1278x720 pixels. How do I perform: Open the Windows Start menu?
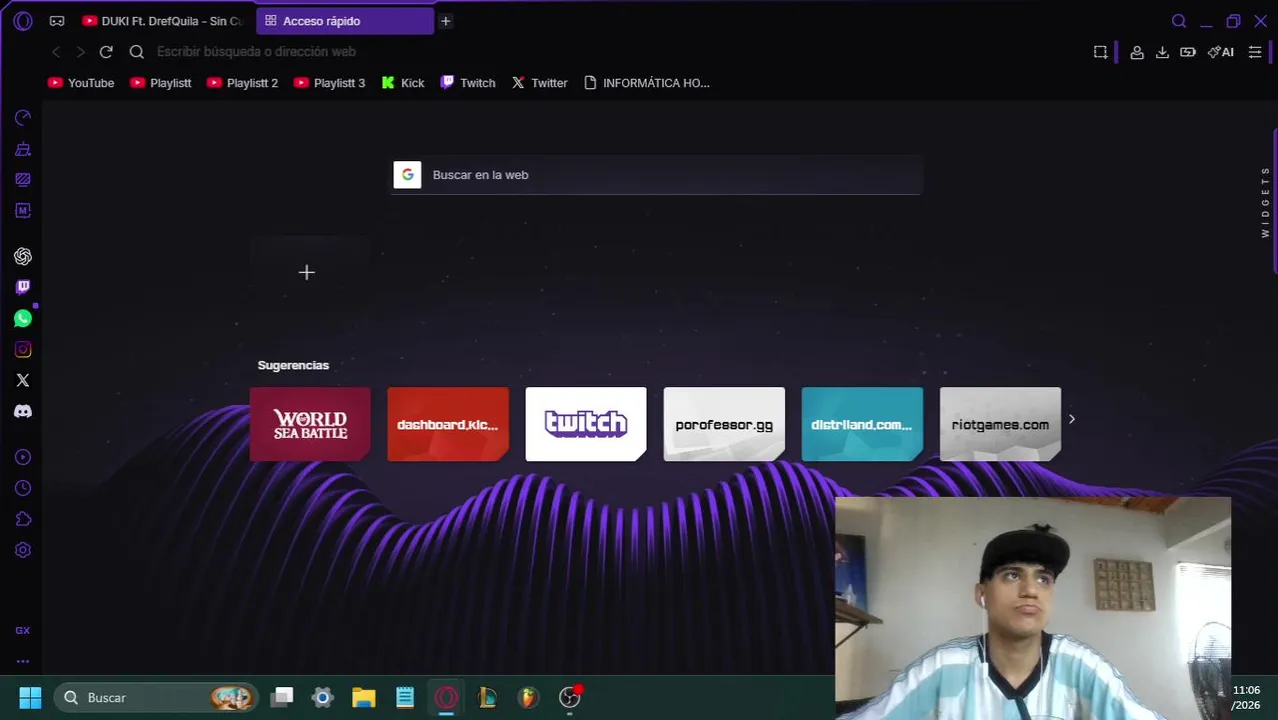pyautogui.click(x=30, y=698)
